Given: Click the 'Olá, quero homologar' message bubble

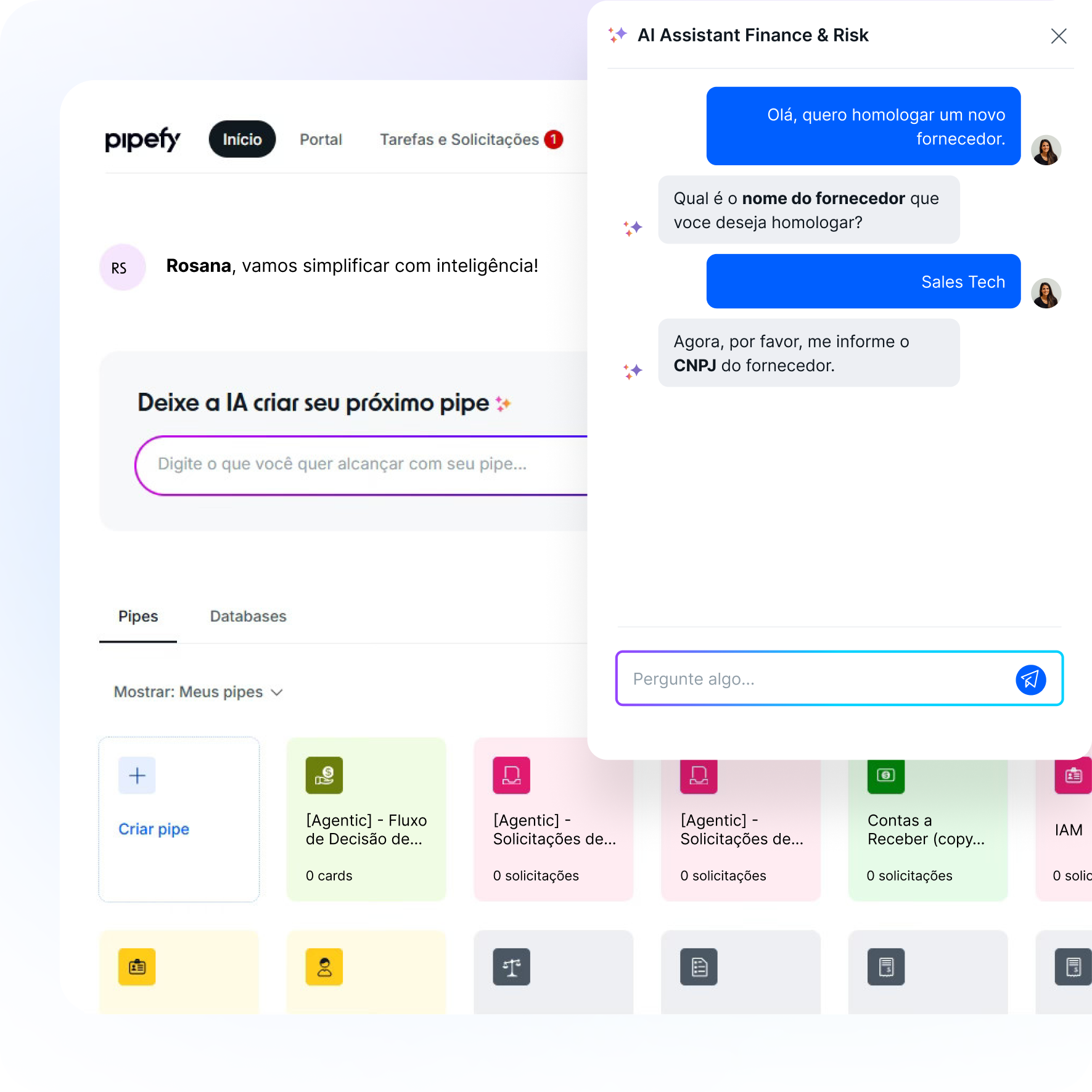Looking at the screenshot, I should click(863, 126).
